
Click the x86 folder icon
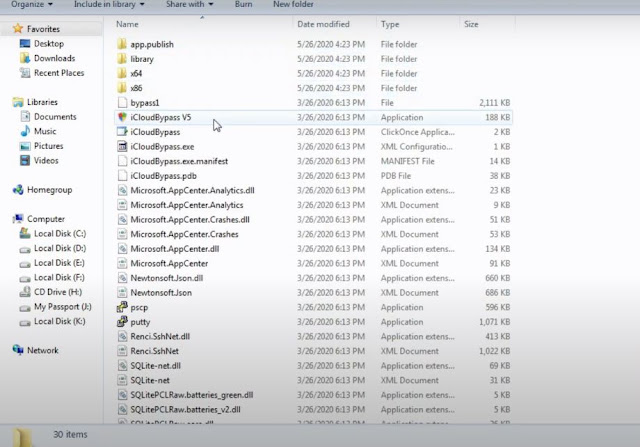tap(122, 88)
